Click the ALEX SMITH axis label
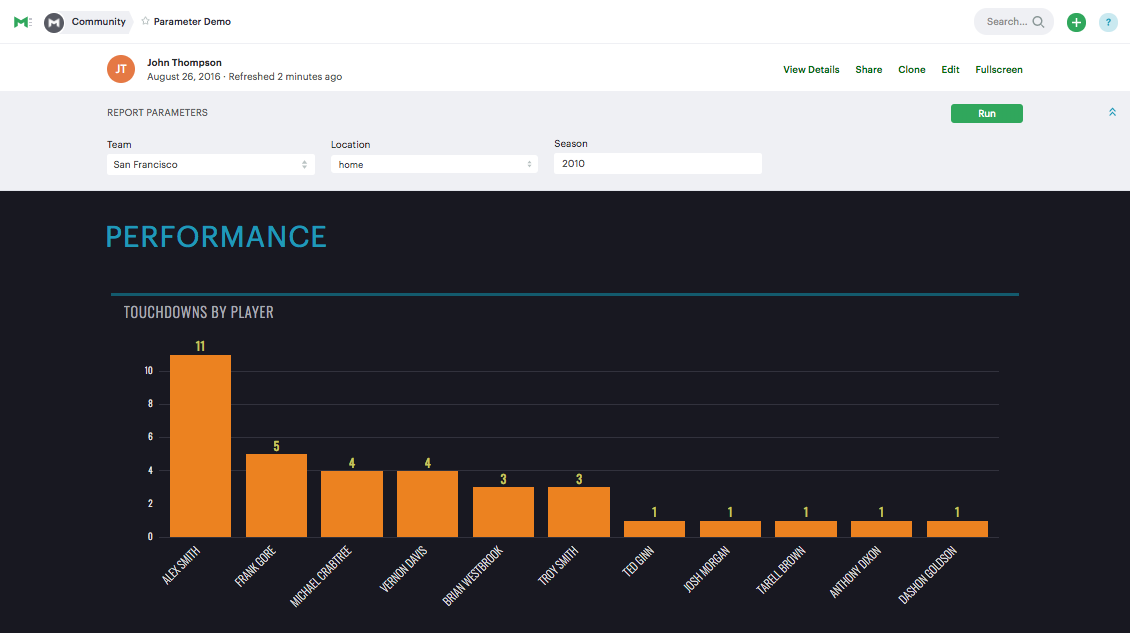This screenshot has height=633, width=1130. click(x=181, y=565)
